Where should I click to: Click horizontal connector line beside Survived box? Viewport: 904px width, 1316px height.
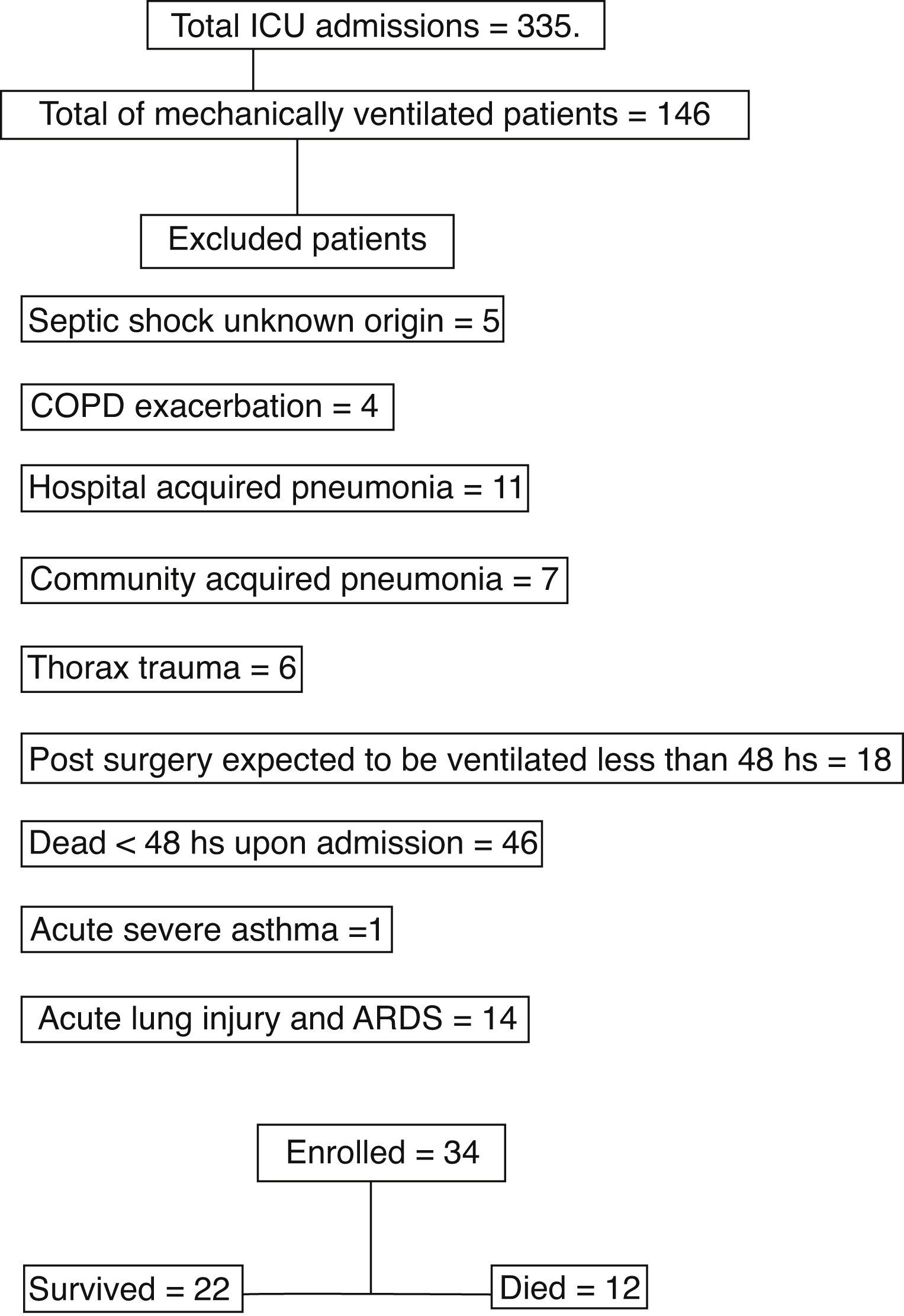point(307,1293)
